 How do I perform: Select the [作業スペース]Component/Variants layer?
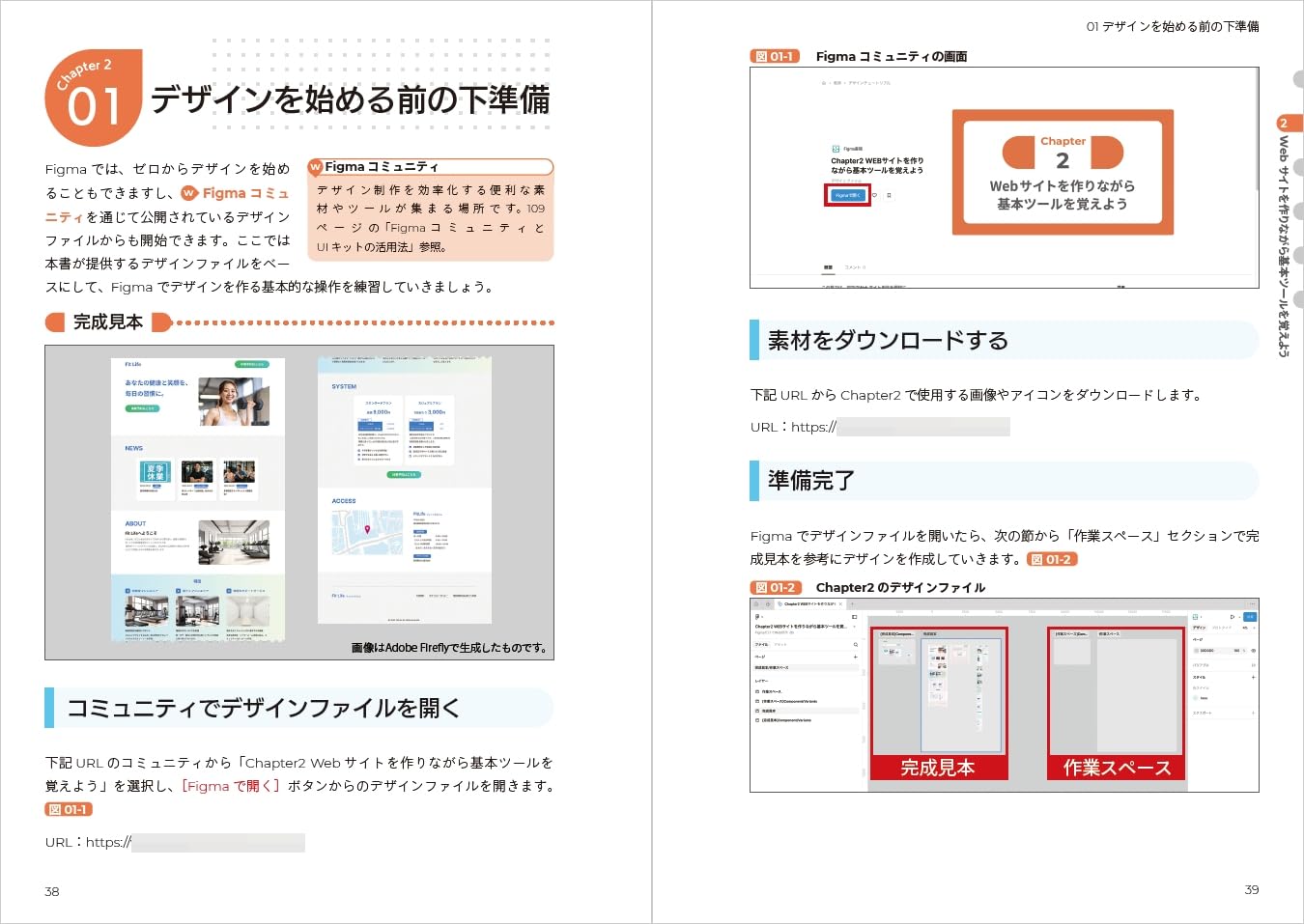point(786,701)
